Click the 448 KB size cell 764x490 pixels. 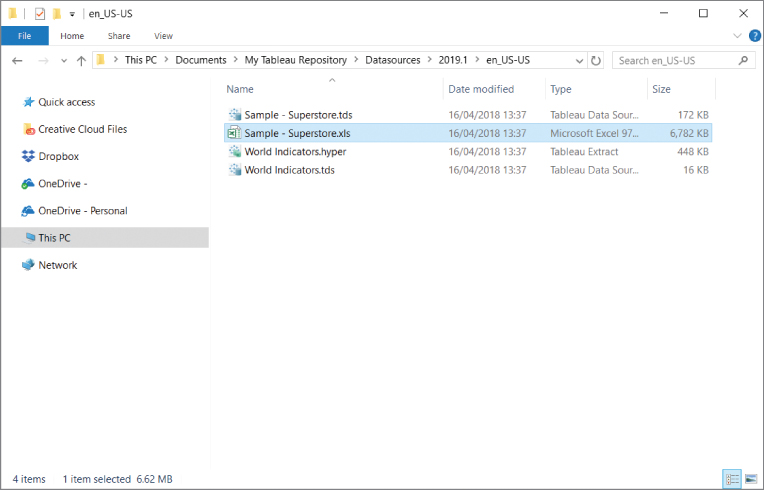(x=693, y=151)
